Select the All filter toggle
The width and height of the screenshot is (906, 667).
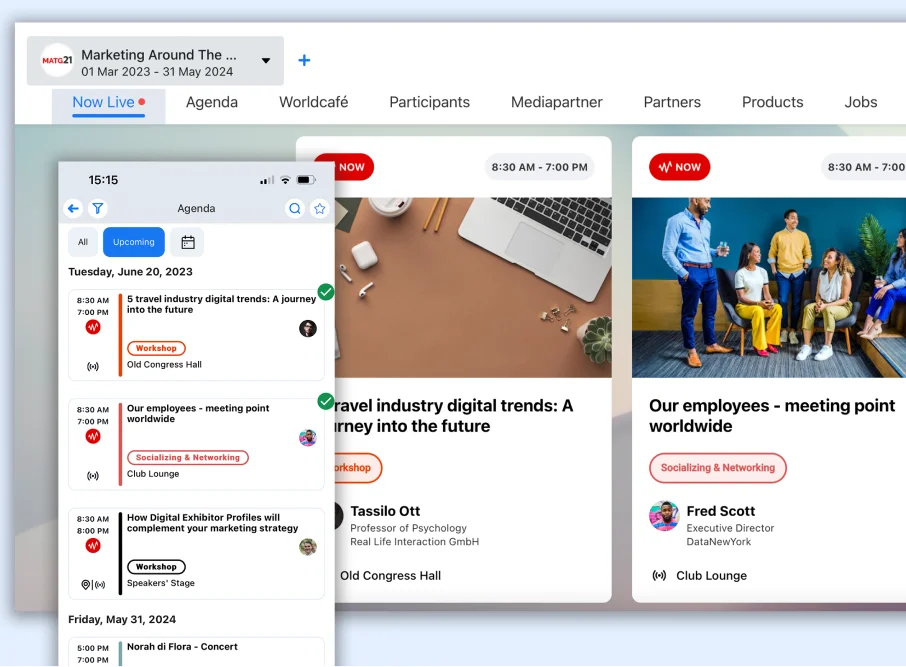click(83, 242)
